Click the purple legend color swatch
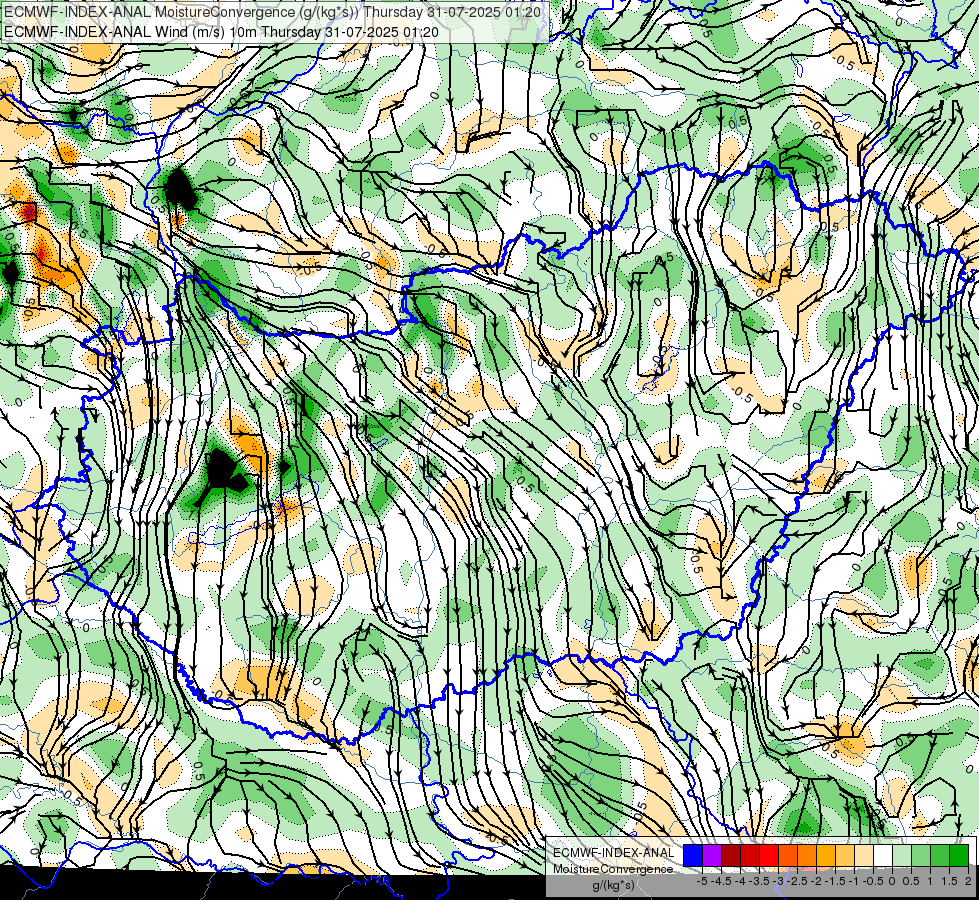This screenshot has height=900, width=979. tap(712, 856)
